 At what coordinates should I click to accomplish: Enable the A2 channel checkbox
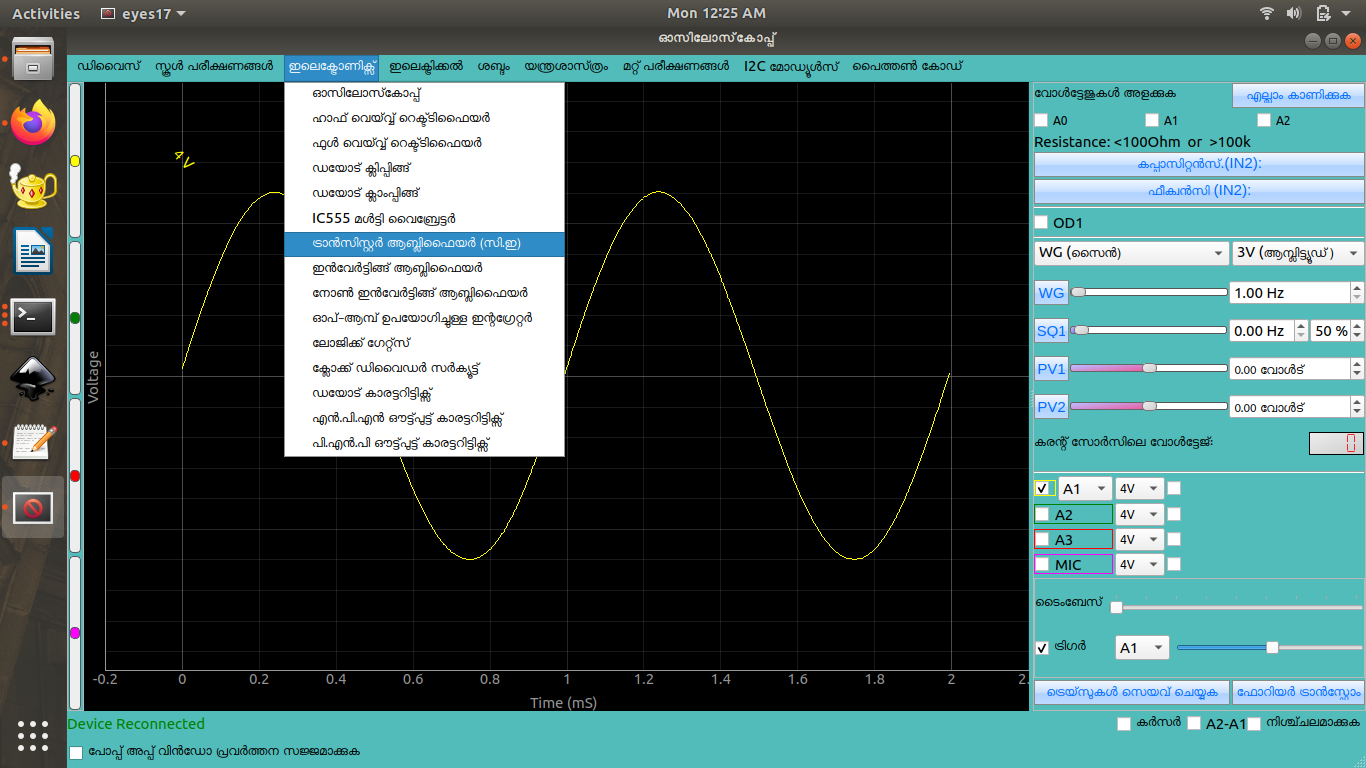pyautogui.click(x=1042, y=514)
